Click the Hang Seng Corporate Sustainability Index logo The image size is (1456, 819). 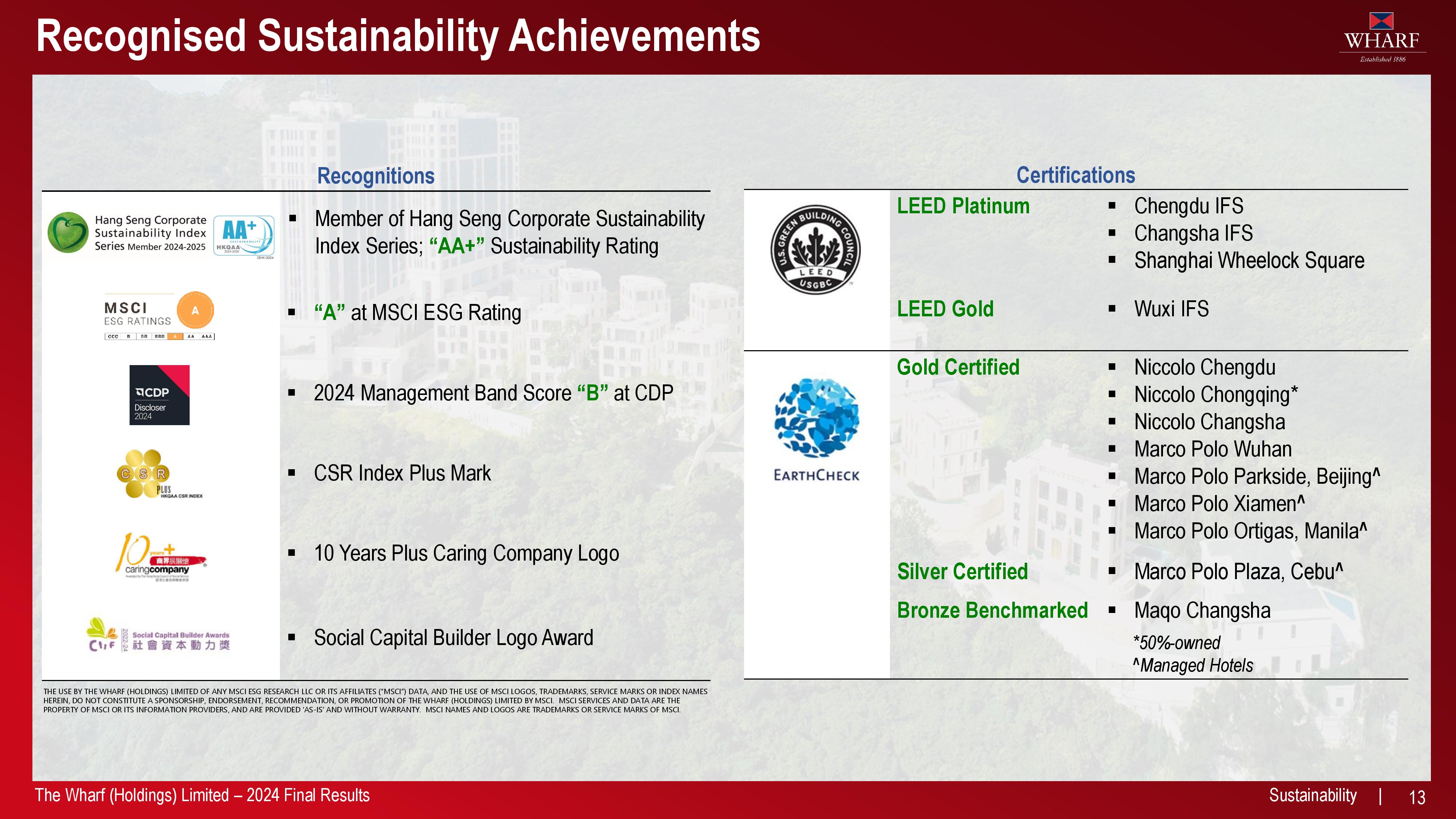127,232
